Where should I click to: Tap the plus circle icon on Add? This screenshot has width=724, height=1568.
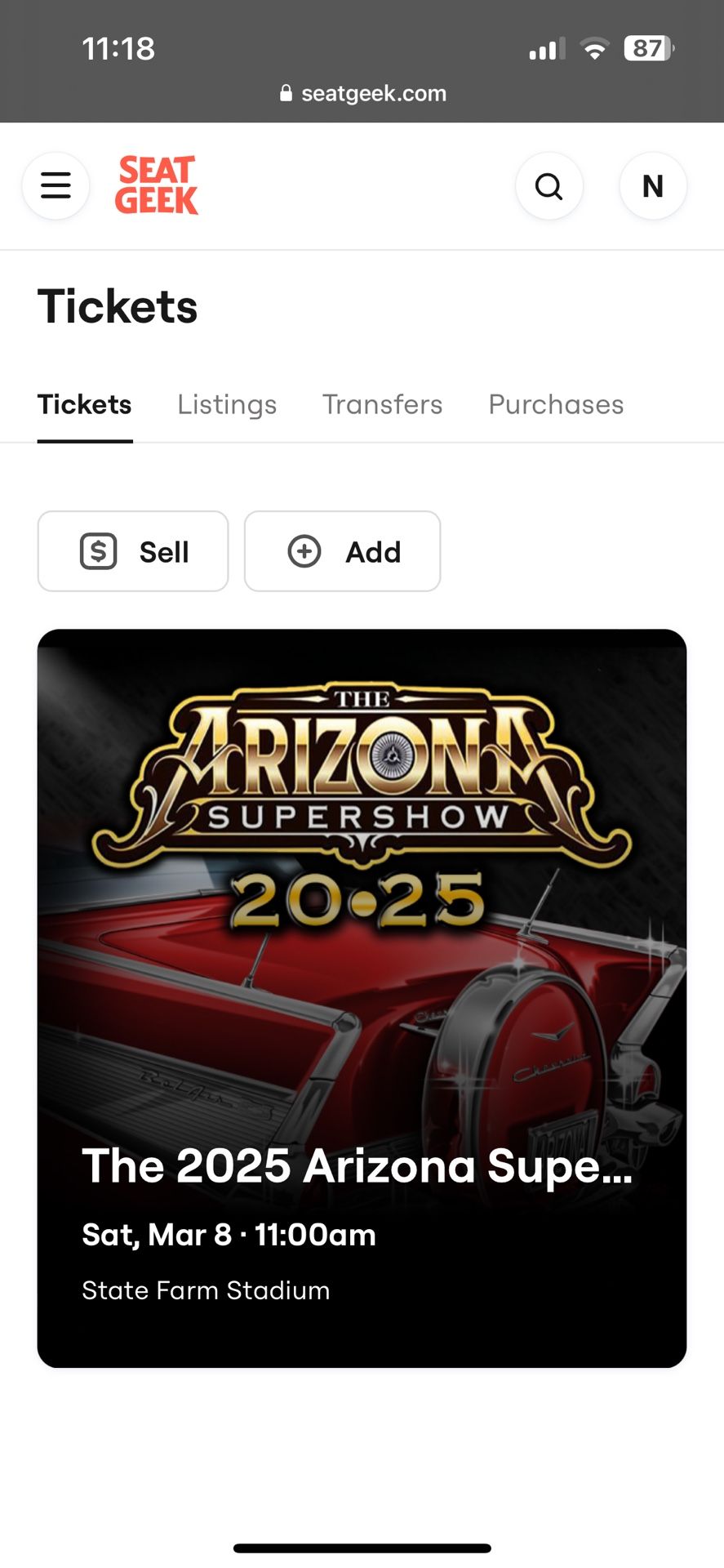pos(304,551)
